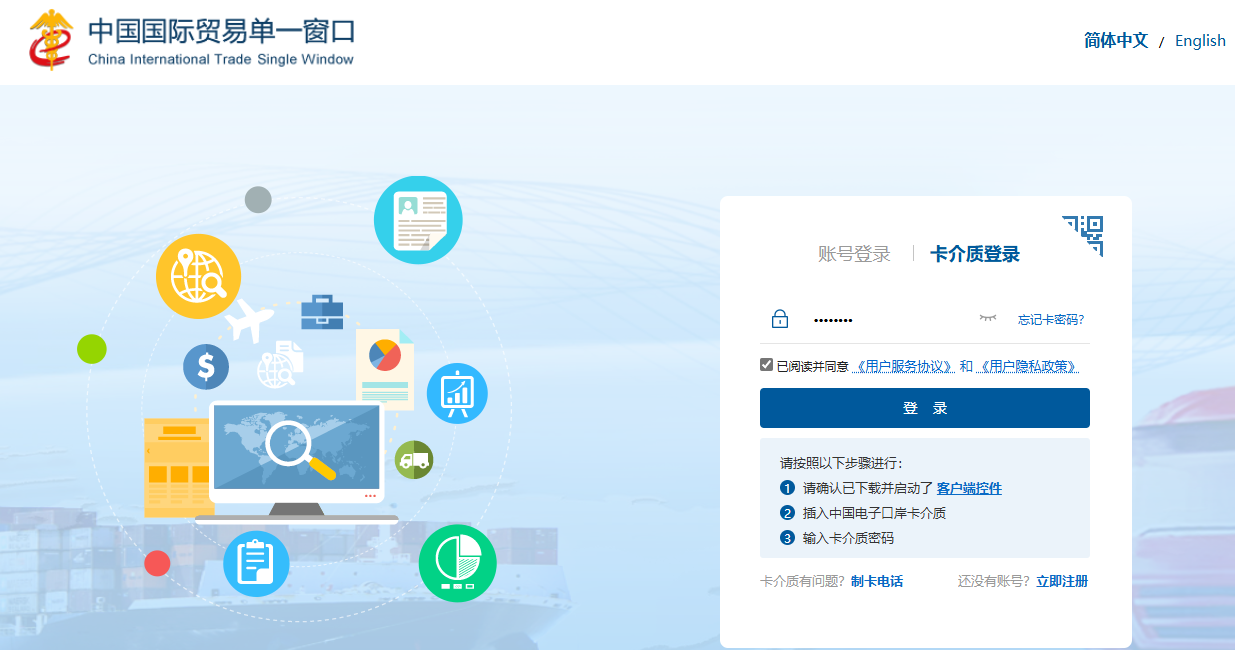1235x650 pixels.
Task: Uncheck the user agreement consent checkbox
Action: click(766, 364)
